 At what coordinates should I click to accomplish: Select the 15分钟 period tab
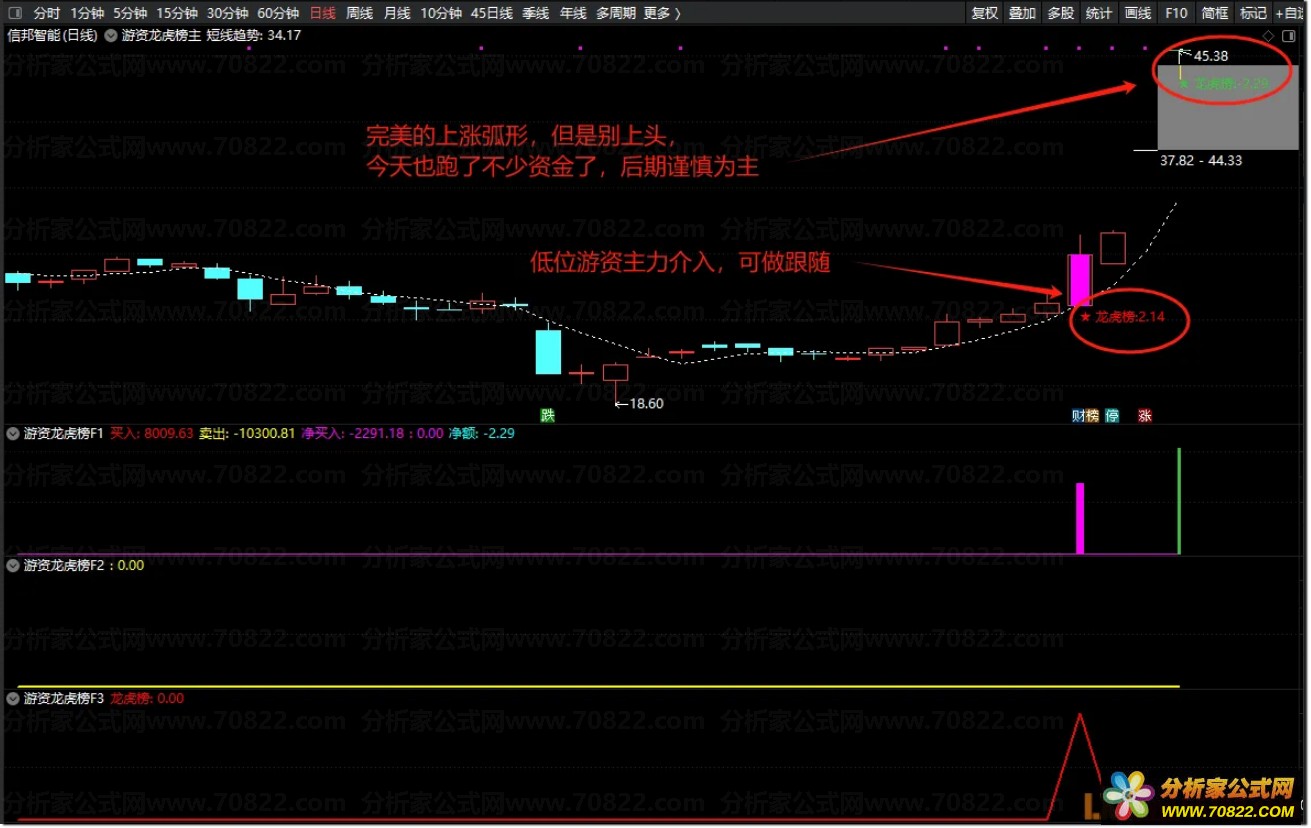point(176,13)
